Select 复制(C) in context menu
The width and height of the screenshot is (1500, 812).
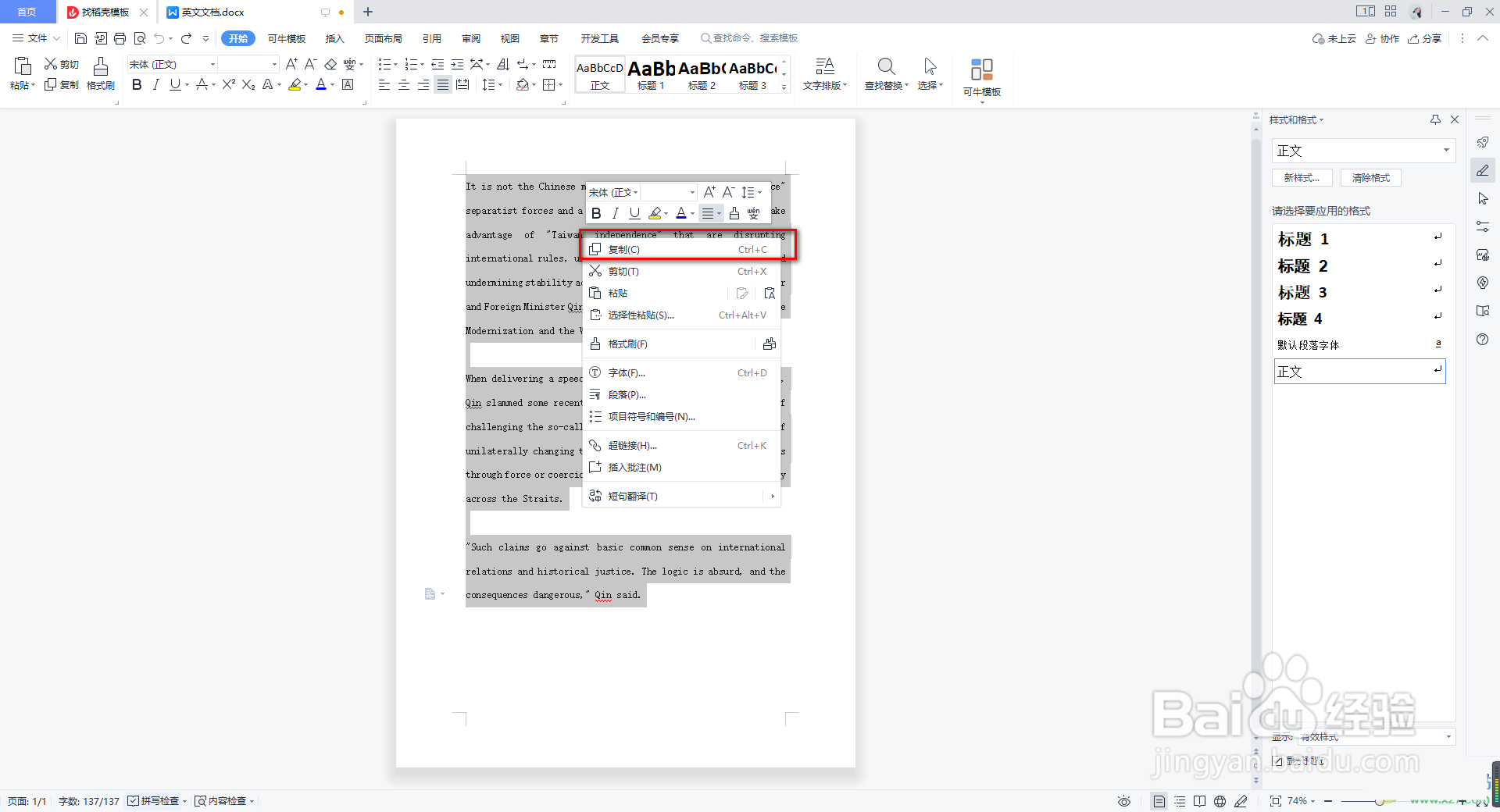pos(682,250)
